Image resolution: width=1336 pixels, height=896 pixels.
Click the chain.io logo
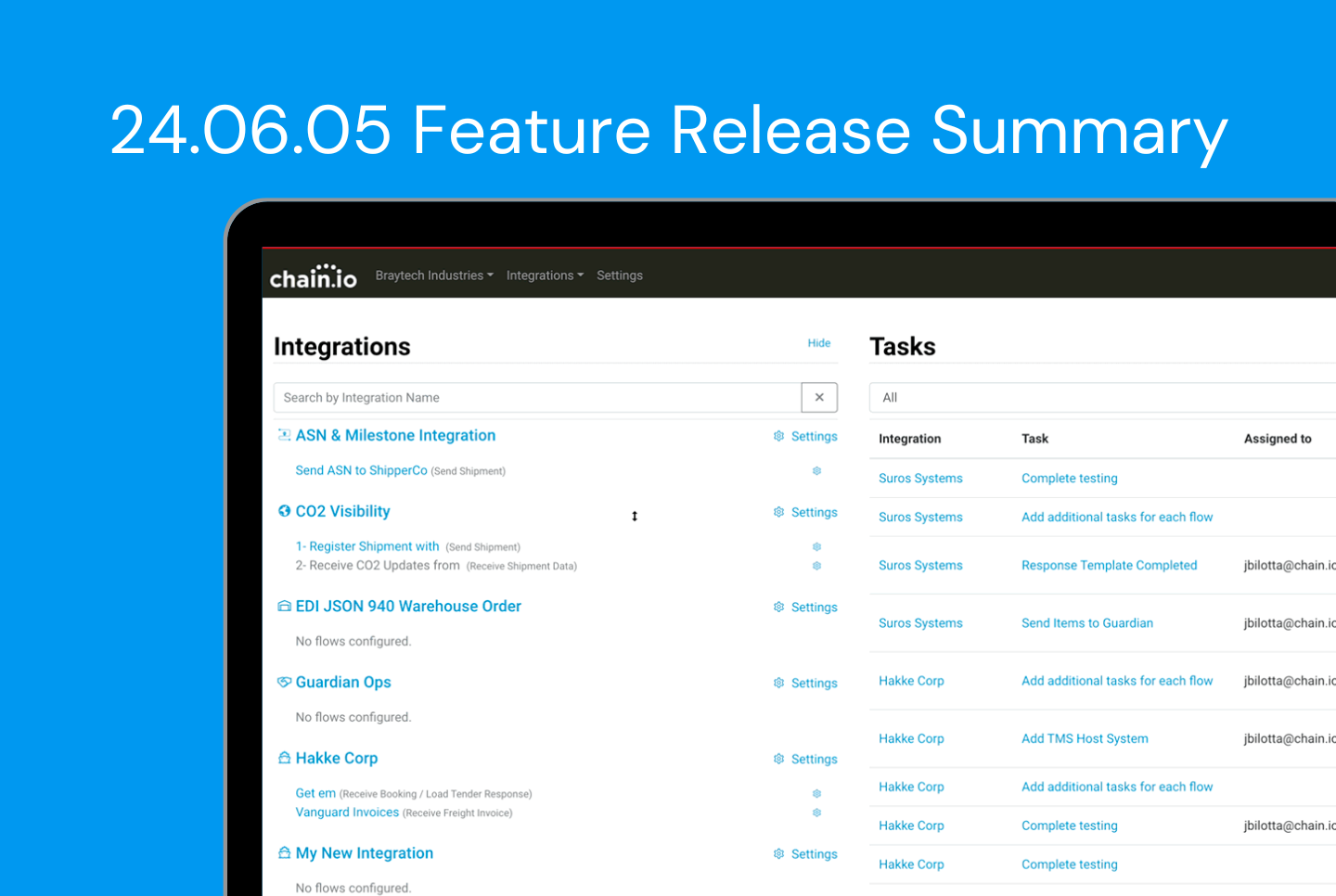coord(313,276)
